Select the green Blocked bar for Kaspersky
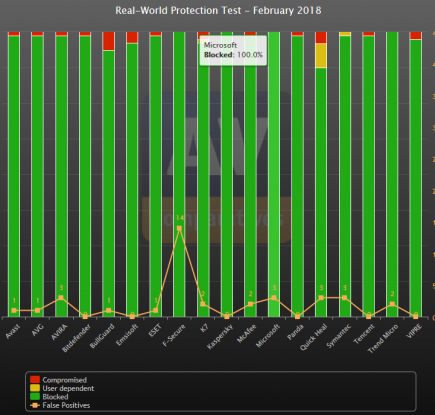The image size is (435, 415). pos(227,174)
